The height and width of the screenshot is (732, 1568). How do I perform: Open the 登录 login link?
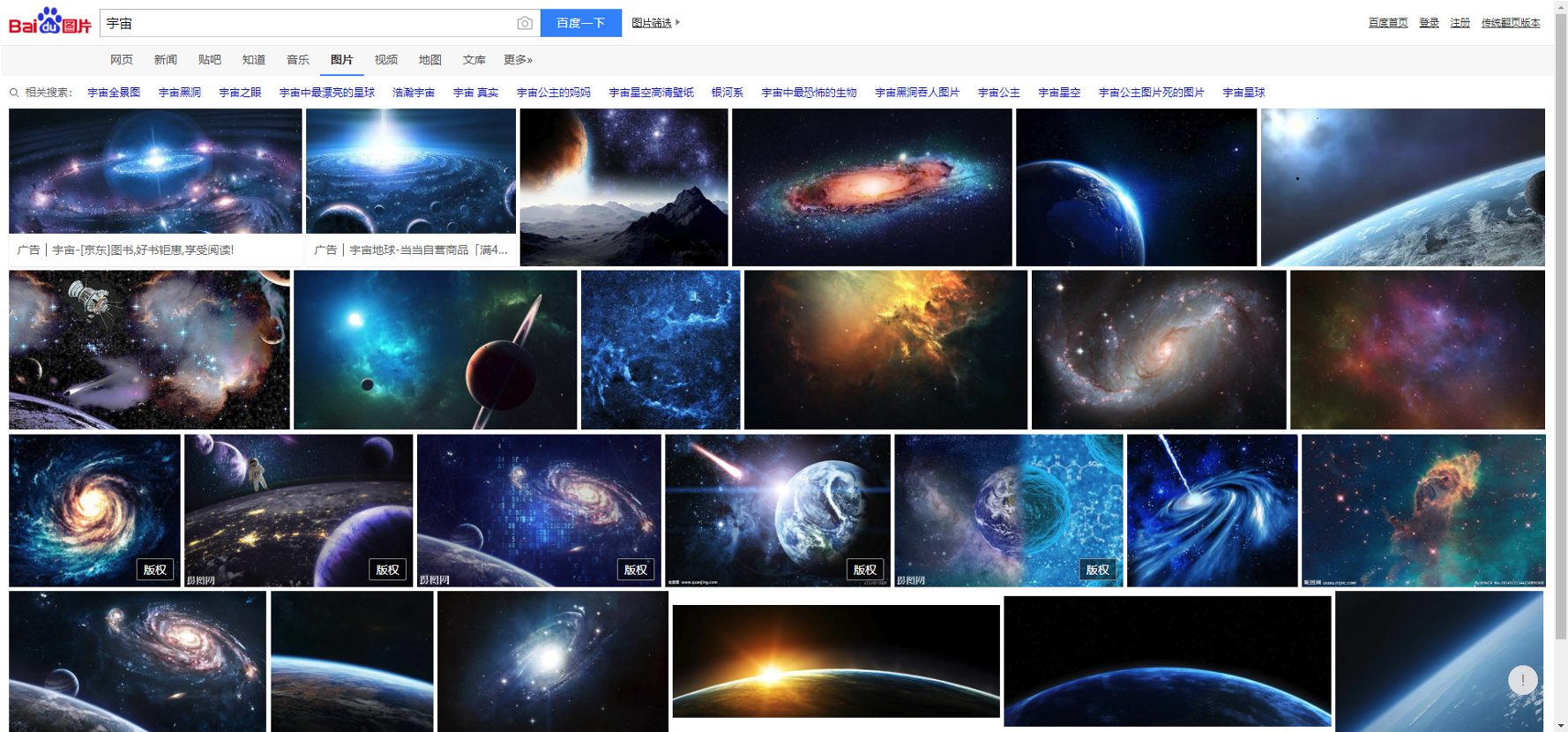[1429, 23]
